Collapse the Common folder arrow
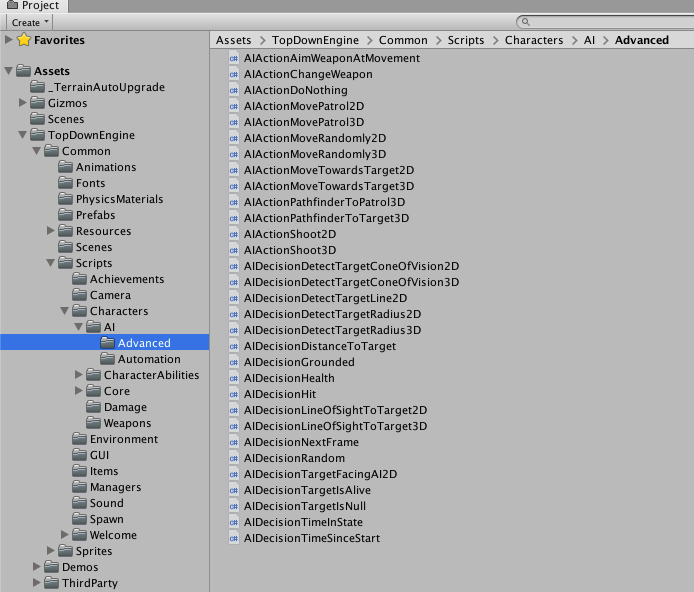Viewport: 694px width, 592px height. 37,151
